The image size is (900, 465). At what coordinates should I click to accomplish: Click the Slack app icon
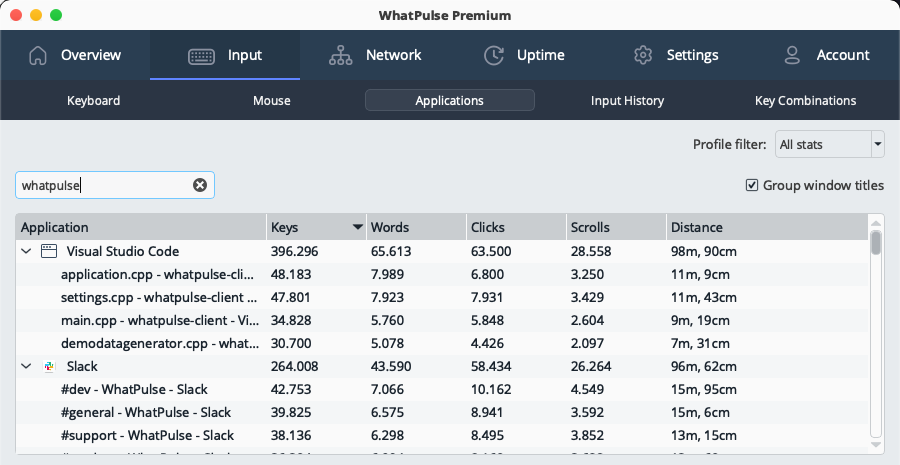tap(49, 366)
